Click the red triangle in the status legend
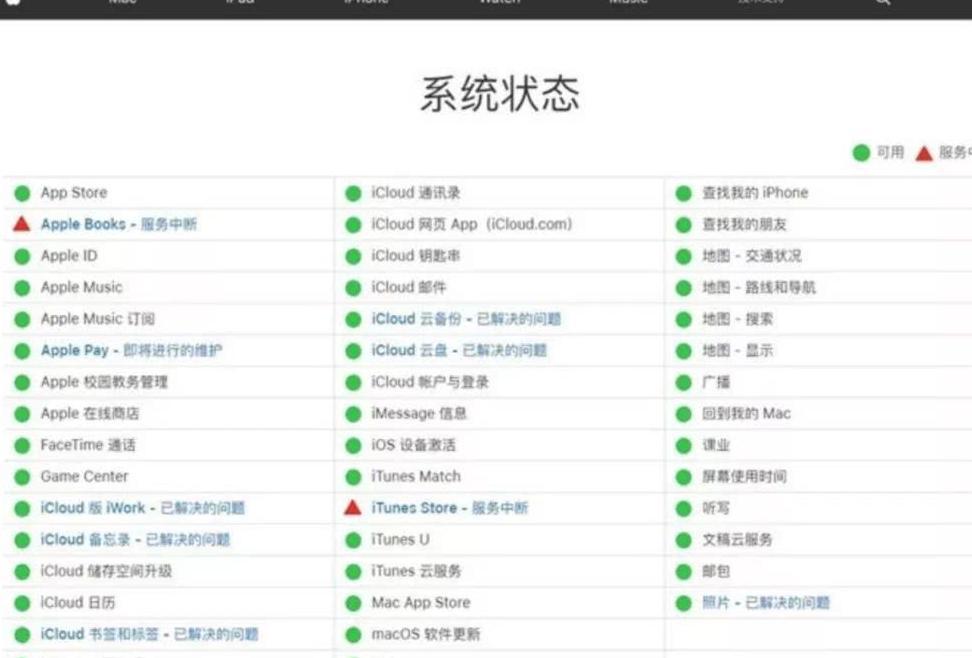This screenshot has width=972, height=658. [923, 153]
